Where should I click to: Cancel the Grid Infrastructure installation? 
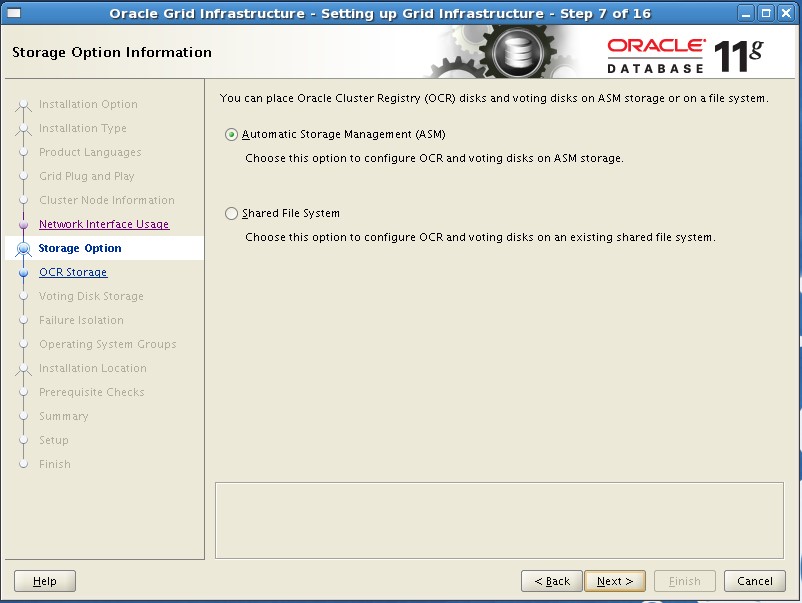click(754, 581)
